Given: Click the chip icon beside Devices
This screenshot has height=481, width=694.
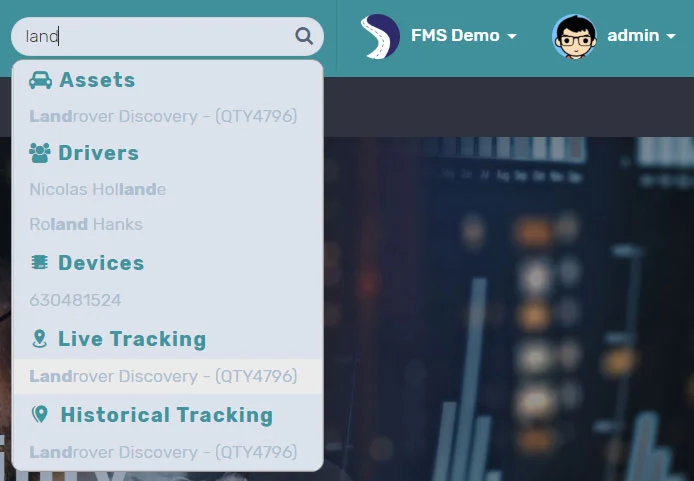Looking at the screenshot, I should tap(40, 263).
